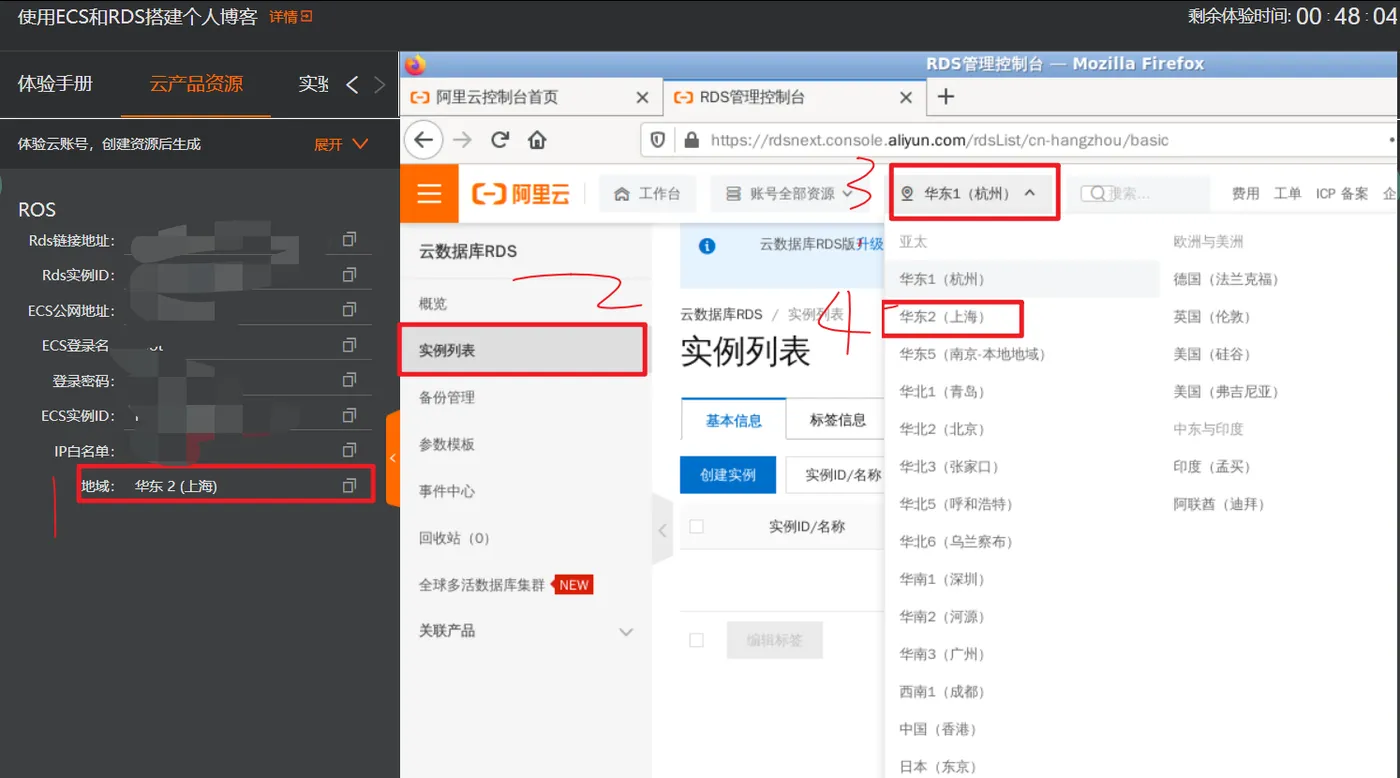Viewport: 1400px width, 778px height.
Task: Click the 工作台 button
Action: [647, 193]
